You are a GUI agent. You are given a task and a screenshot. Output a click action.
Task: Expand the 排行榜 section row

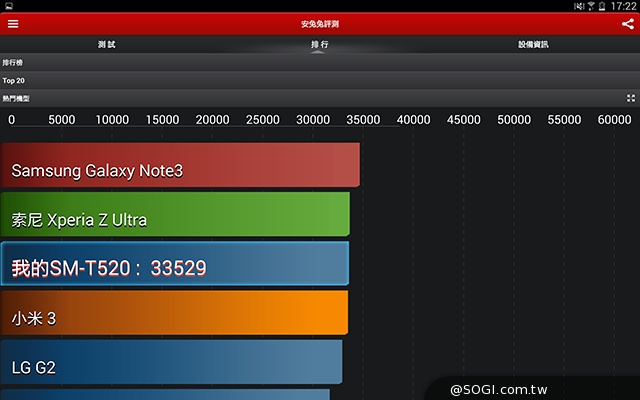(x=319, y=62)
